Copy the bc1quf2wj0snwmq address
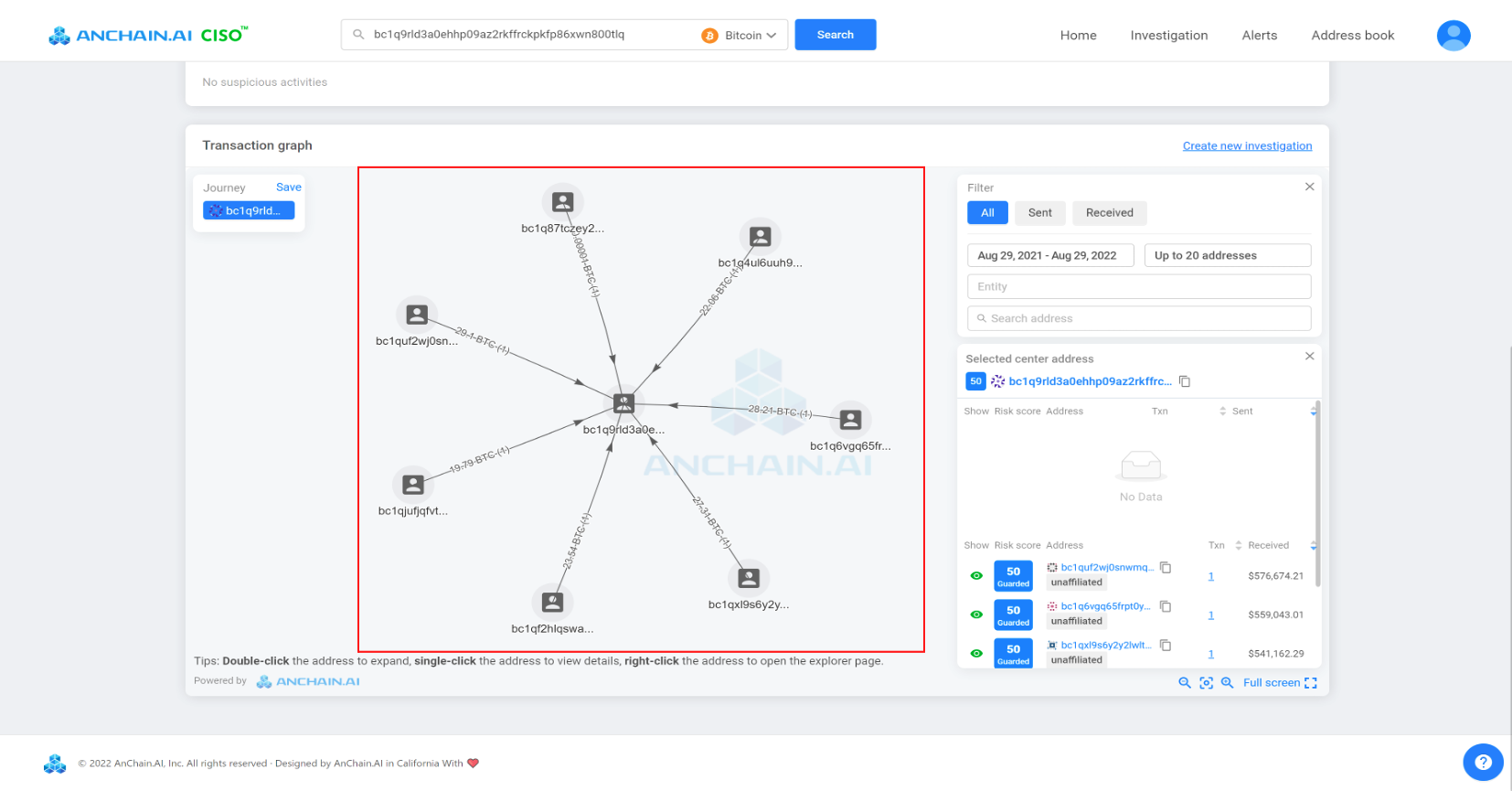 (1166, 568)
